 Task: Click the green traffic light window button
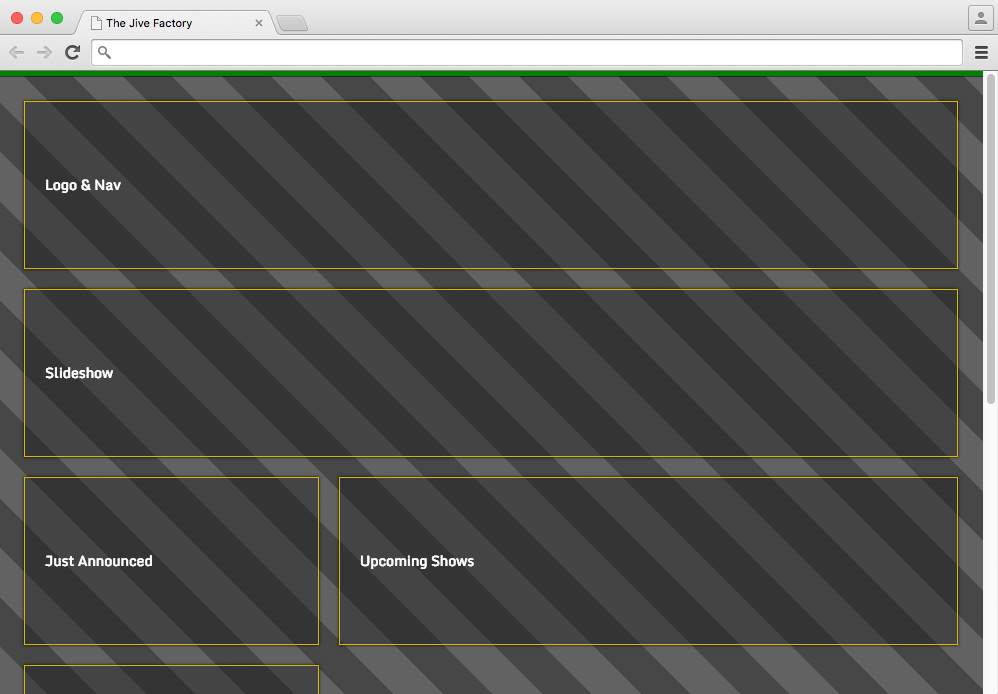click(x=57, y=17)
